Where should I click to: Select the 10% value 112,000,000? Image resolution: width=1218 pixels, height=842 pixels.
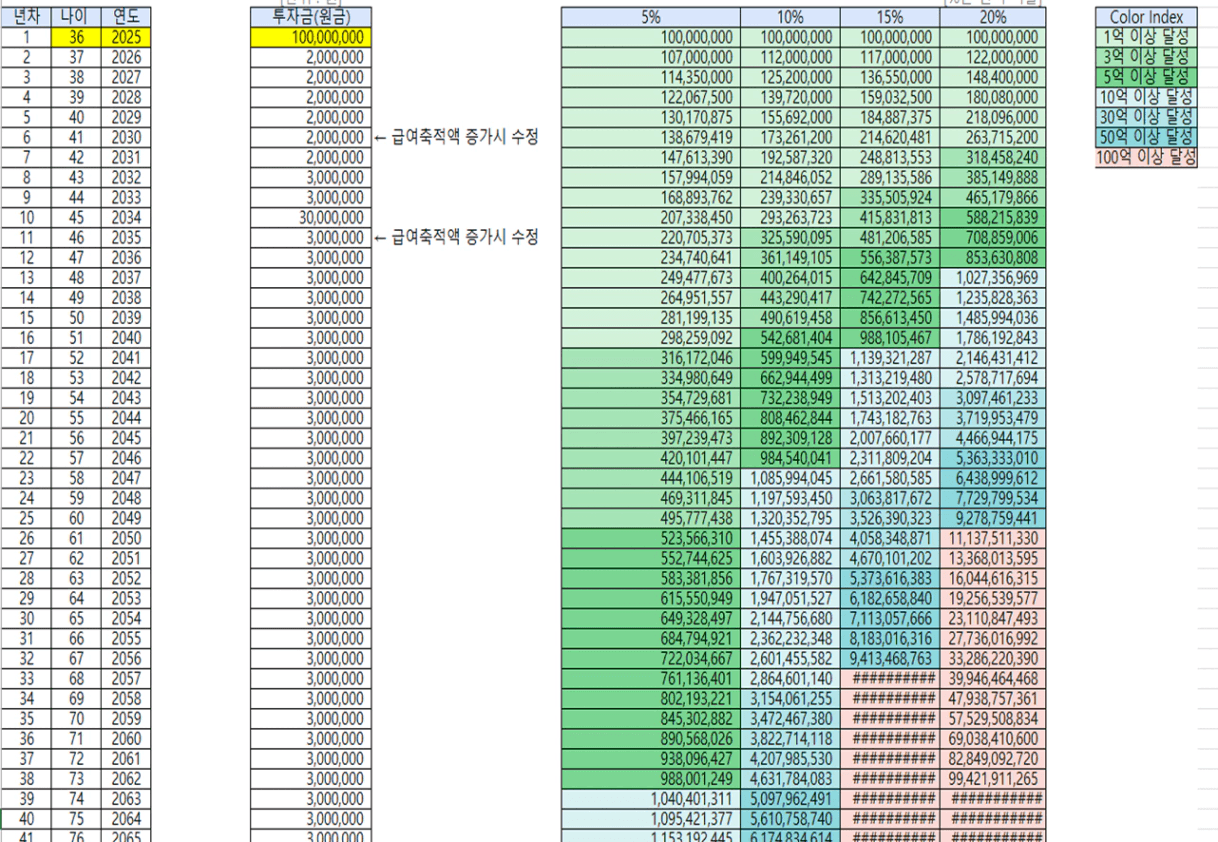[790, 57]
